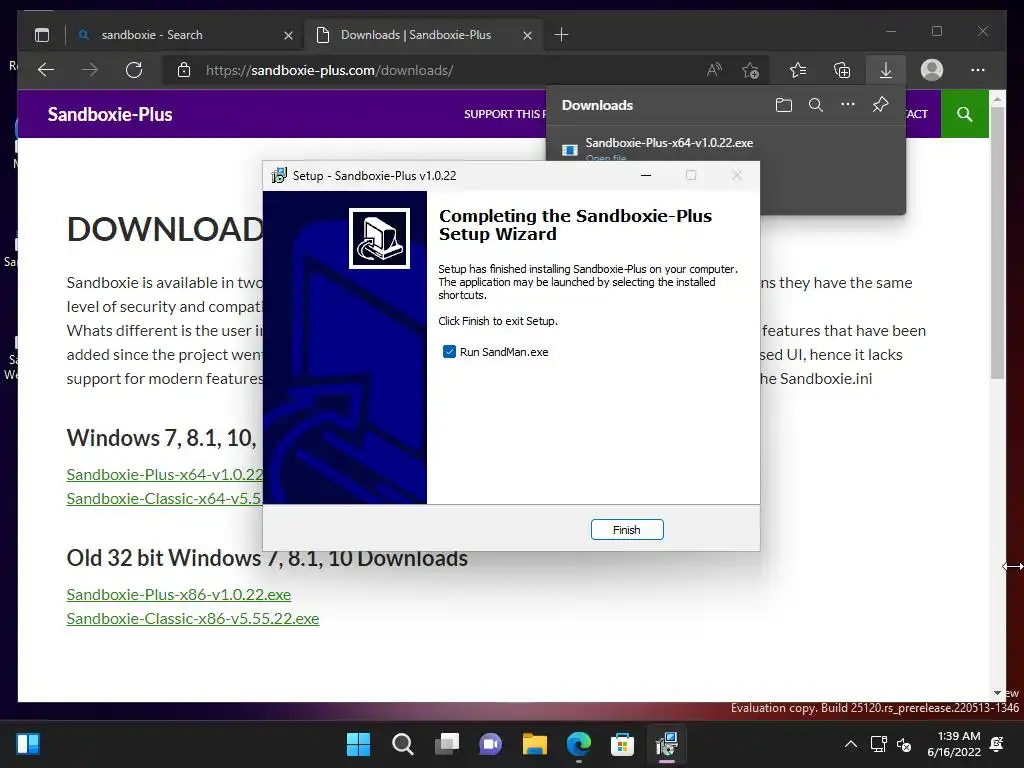
Task: Click the Sandboxie setup taskbar icon
Action: click(x=667, y=744)
